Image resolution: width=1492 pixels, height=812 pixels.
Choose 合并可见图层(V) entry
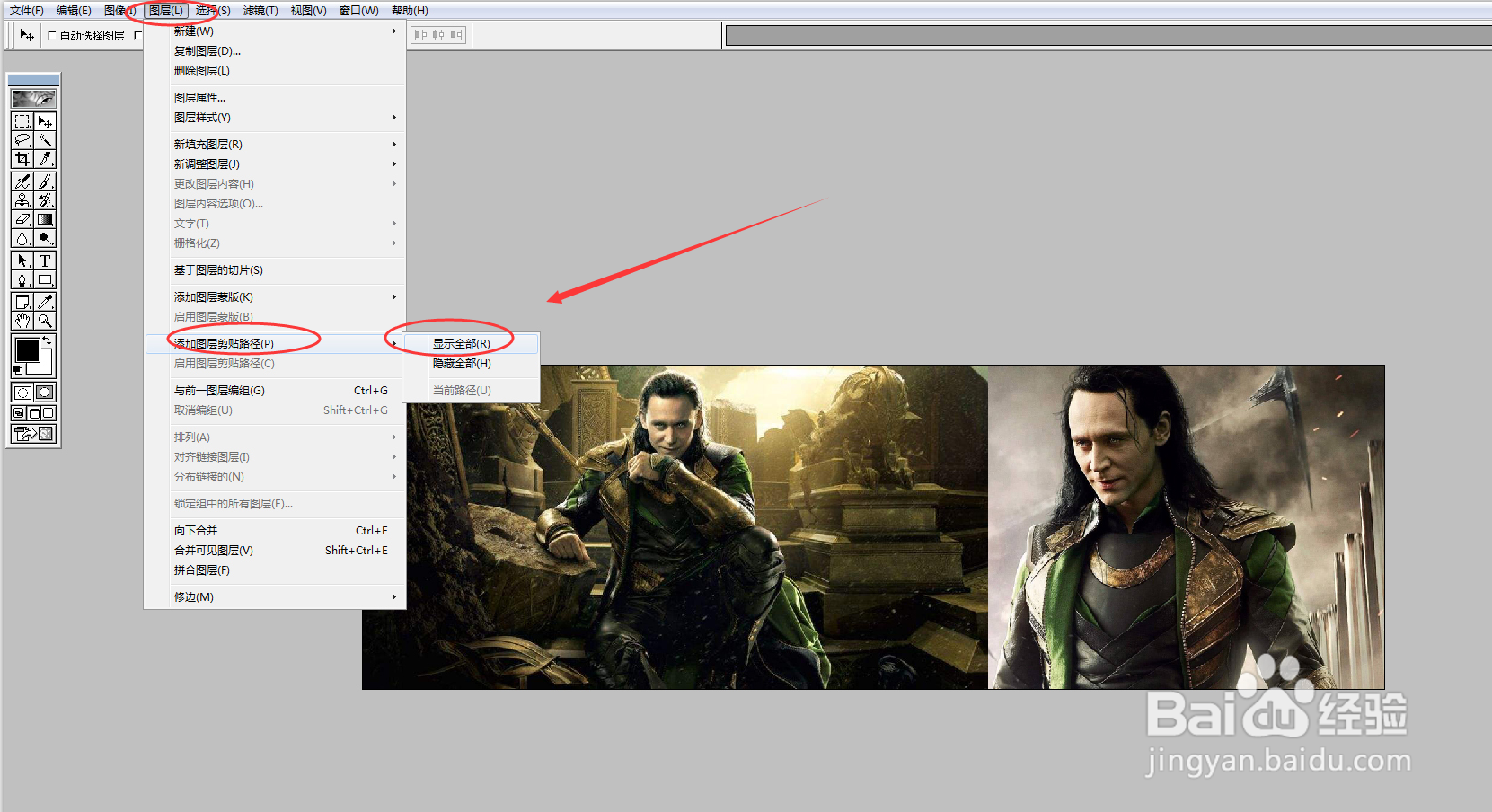276,551
